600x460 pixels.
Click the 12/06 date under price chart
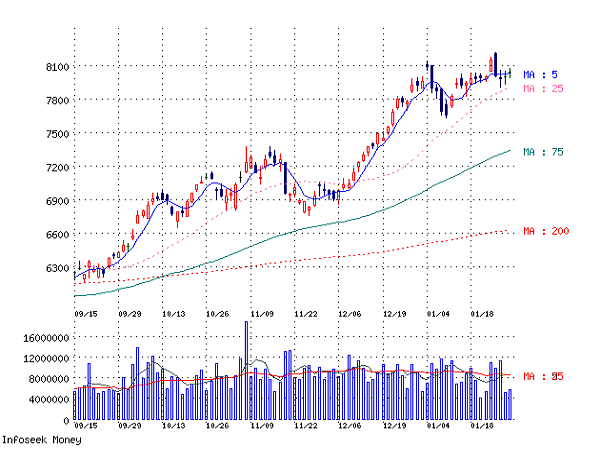(x=350, y=314)
